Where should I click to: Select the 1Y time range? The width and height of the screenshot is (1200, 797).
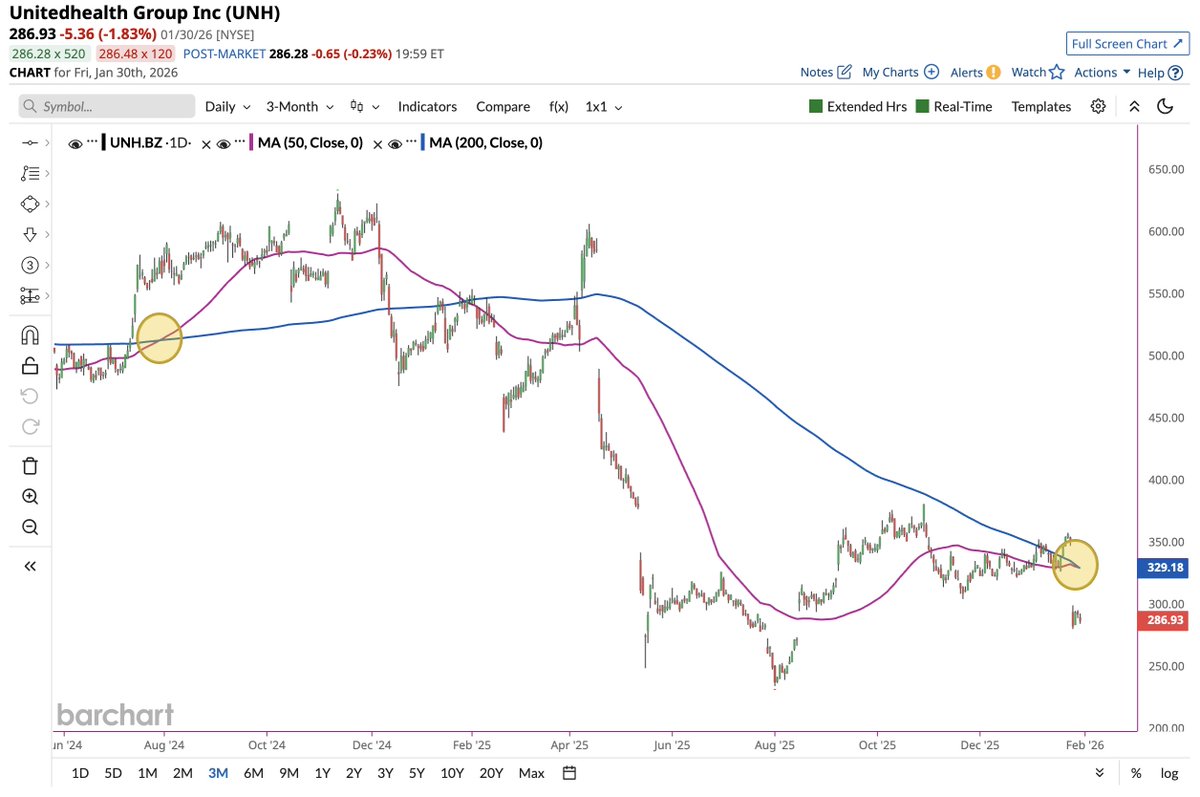[x=322, y=773]
